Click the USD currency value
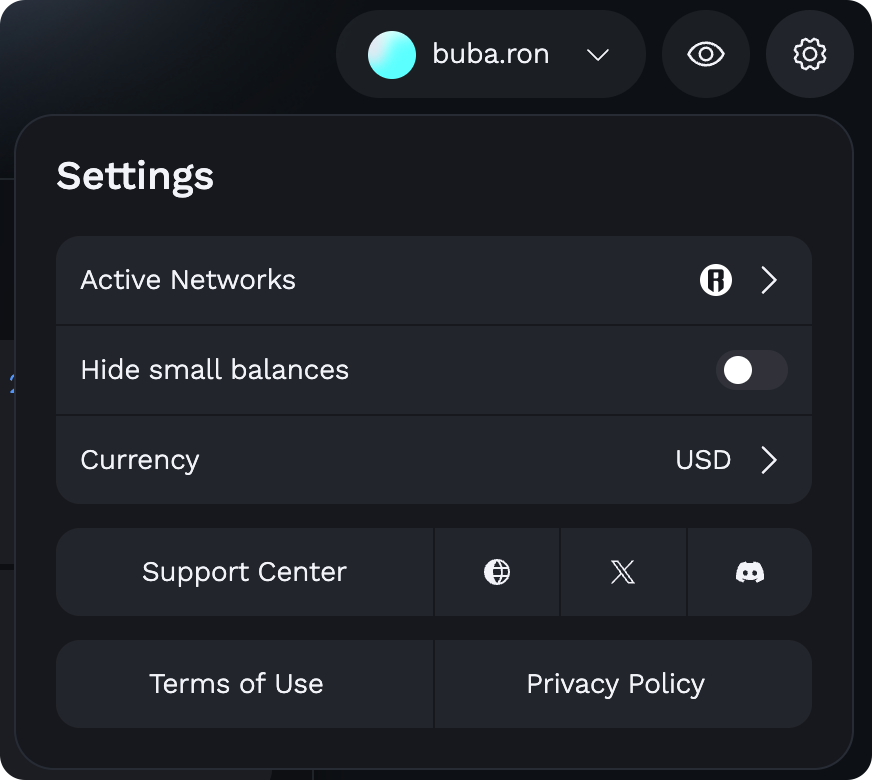 click(x=703, y=460)
